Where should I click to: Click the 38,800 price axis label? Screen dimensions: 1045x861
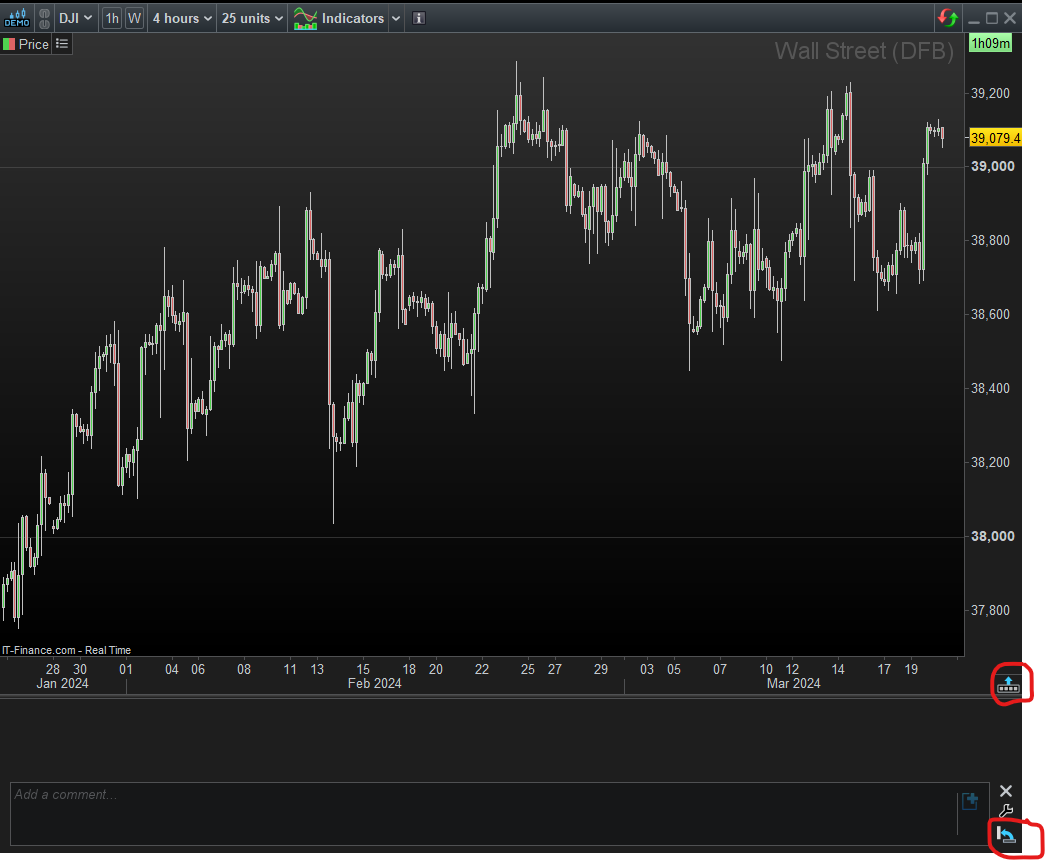990,241
